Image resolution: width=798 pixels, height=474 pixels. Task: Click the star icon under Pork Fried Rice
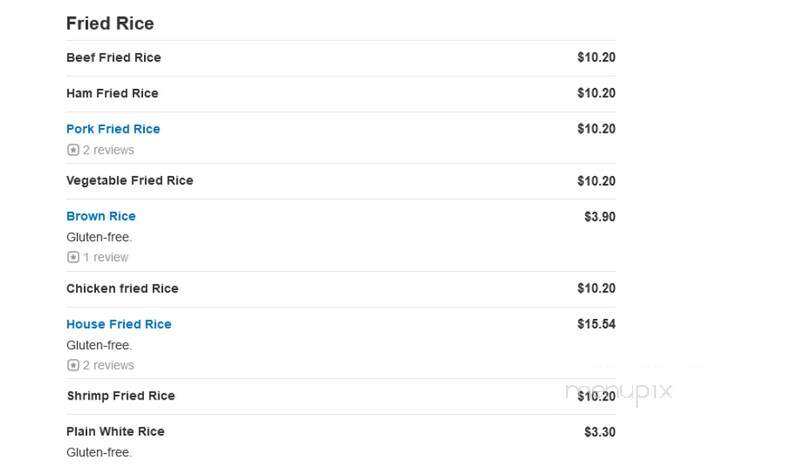[73, 150]
